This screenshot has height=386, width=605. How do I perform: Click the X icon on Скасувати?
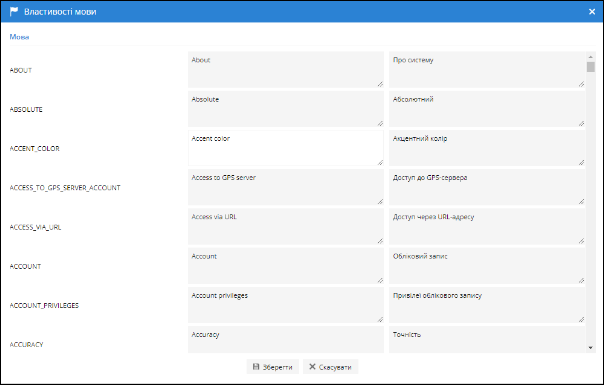coord(312,367)
